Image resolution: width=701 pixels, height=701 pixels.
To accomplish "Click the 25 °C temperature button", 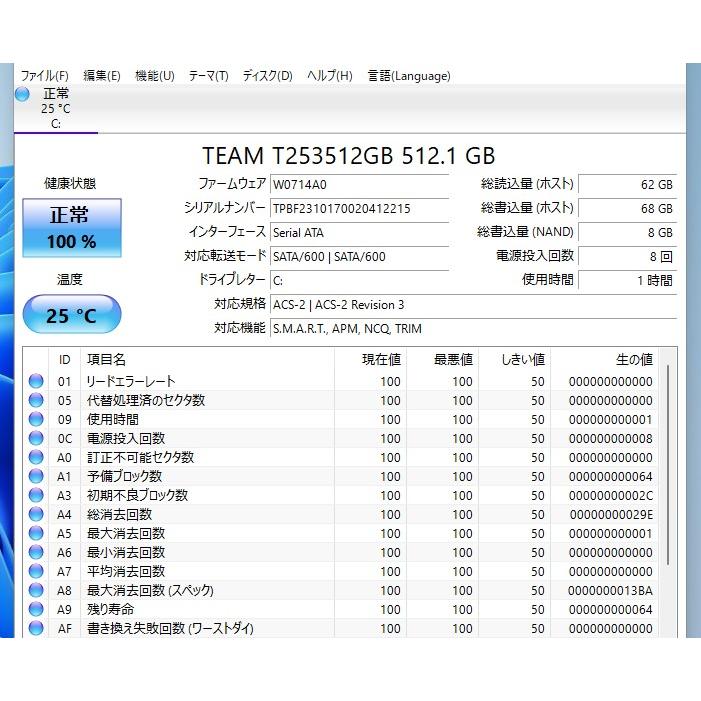I will point(72,314).
